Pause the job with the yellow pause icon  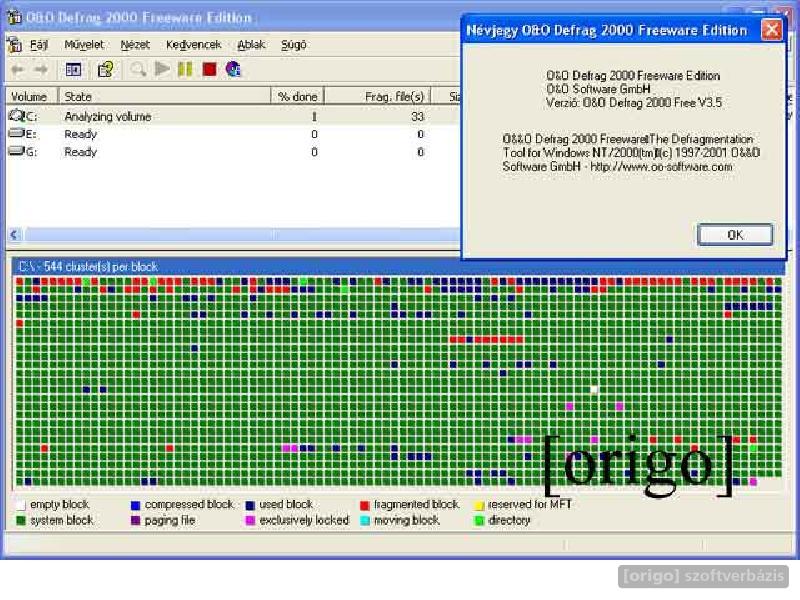point(185,69)
